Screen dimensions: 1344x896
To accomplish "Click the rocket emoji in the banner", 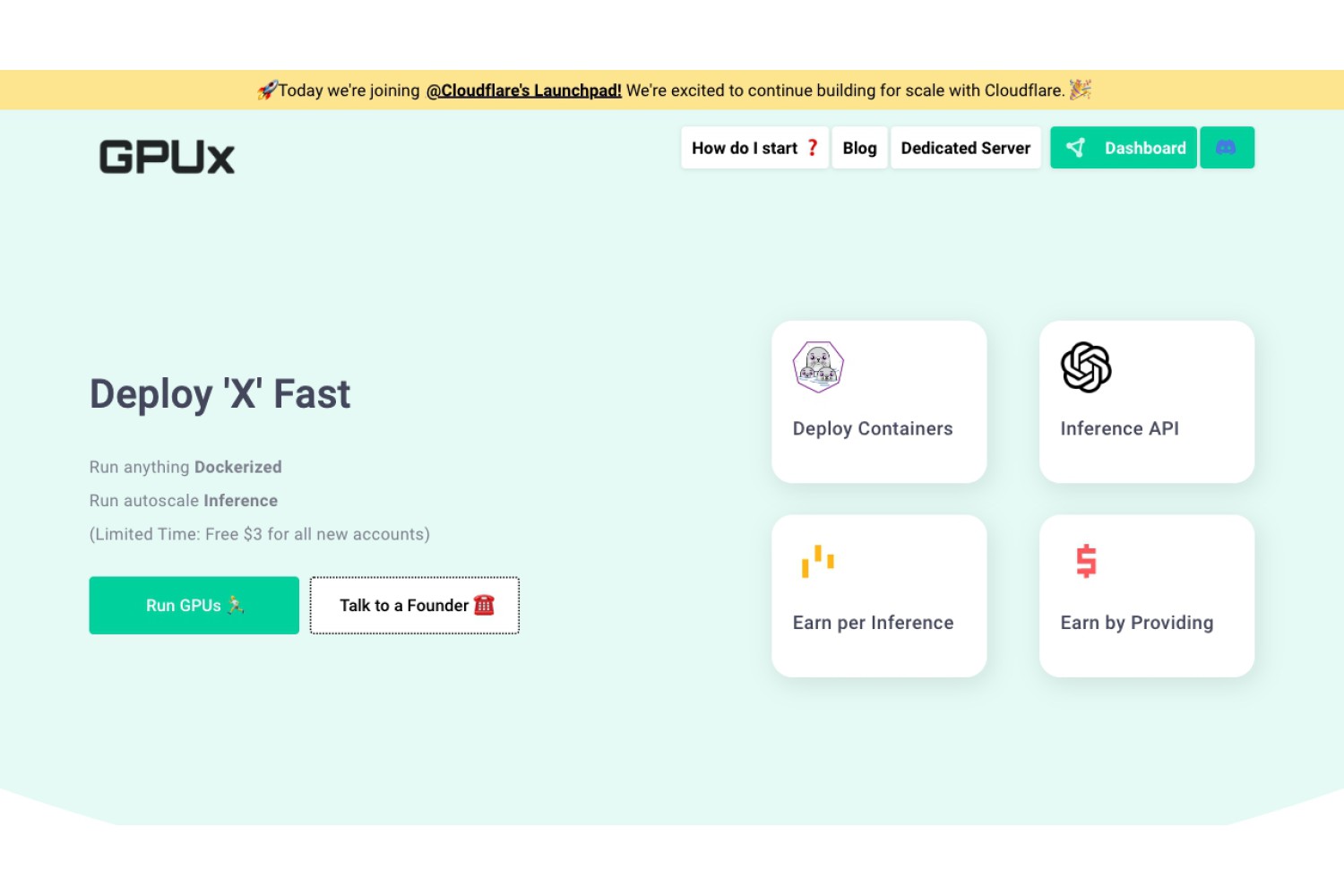I will tap(267, 90).
